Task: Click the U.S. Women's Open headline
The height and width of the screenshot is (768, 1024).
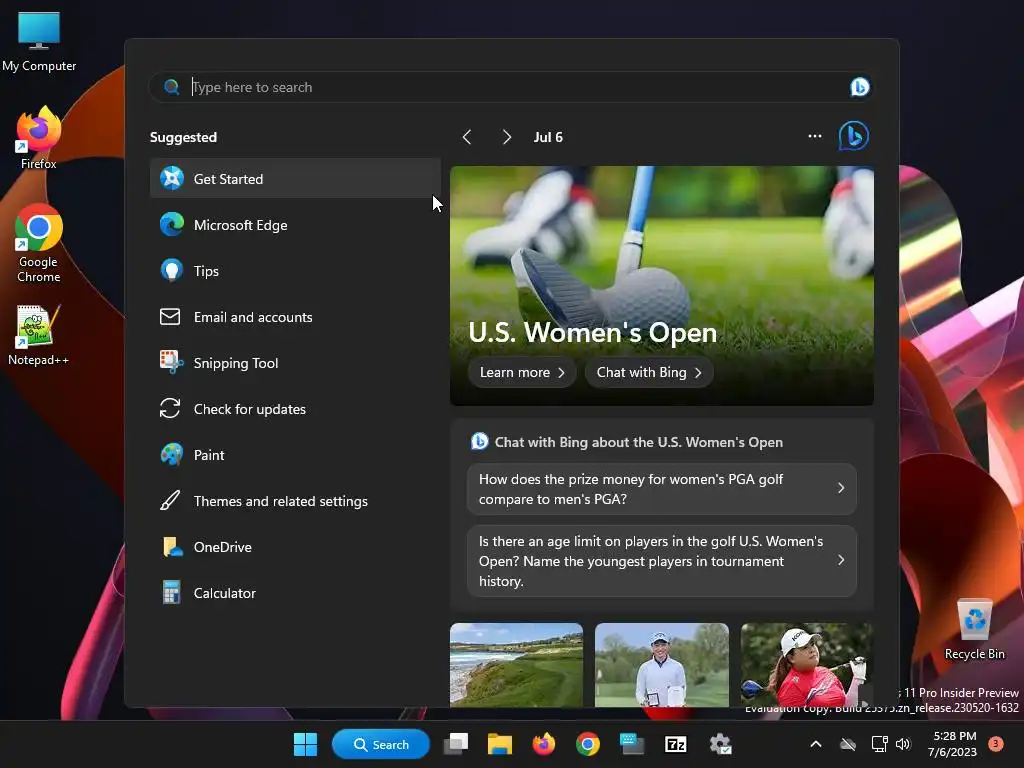Action: coord(592,332)
